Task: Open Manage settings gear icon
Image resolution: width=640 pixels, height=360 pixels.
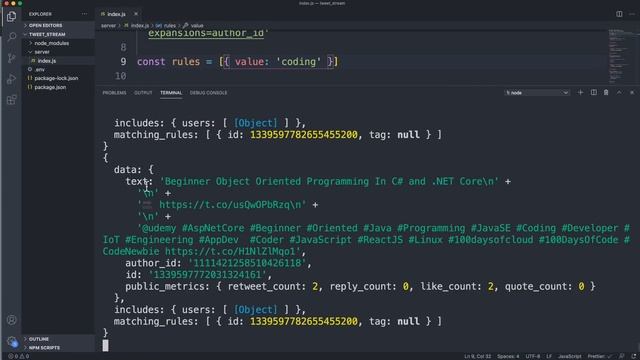Action: (x=11, y=341)
